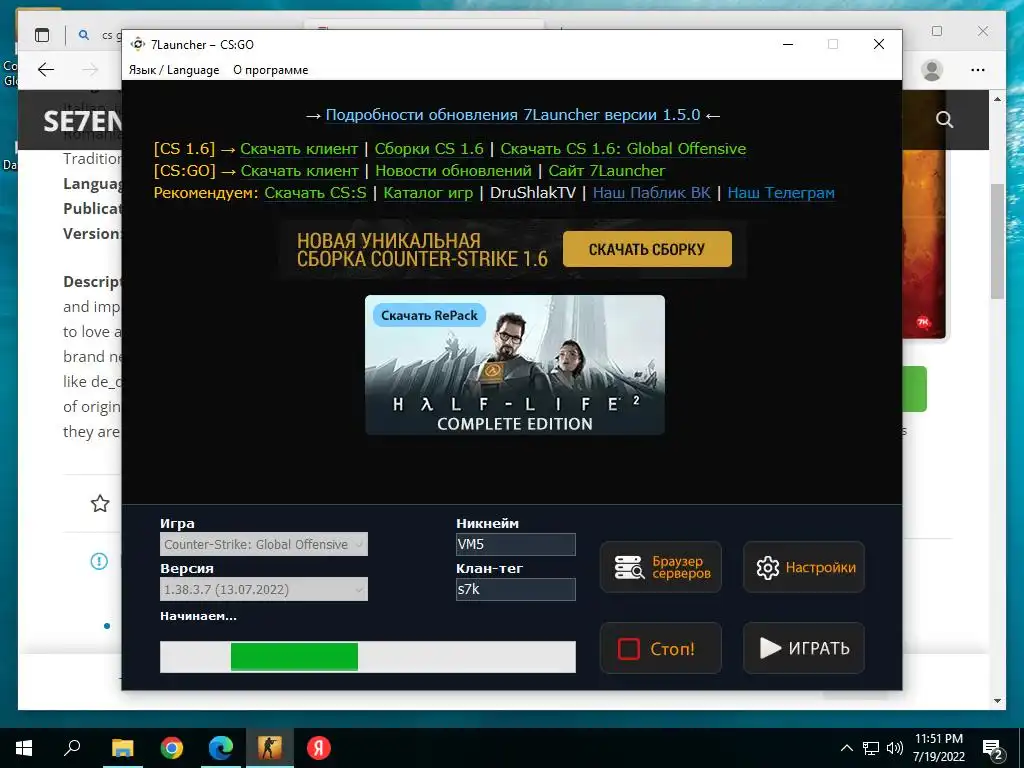Open the Новости обновлений link
This screenshot has width=1024, height=768.
(x=453, y=171)
